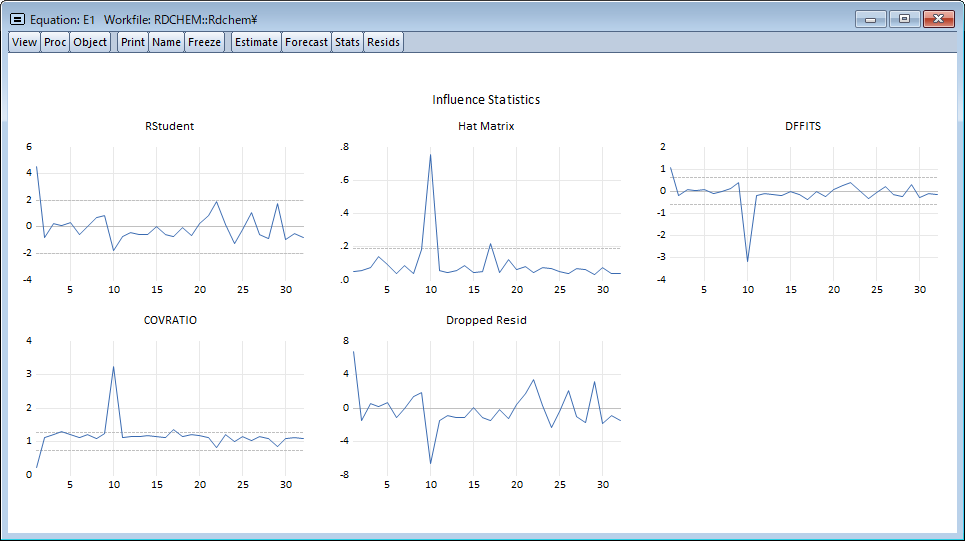The height and width of the screenshot is (541, 965).
Task: Select the Hat Matrix graph title
Action: [486, 126]
